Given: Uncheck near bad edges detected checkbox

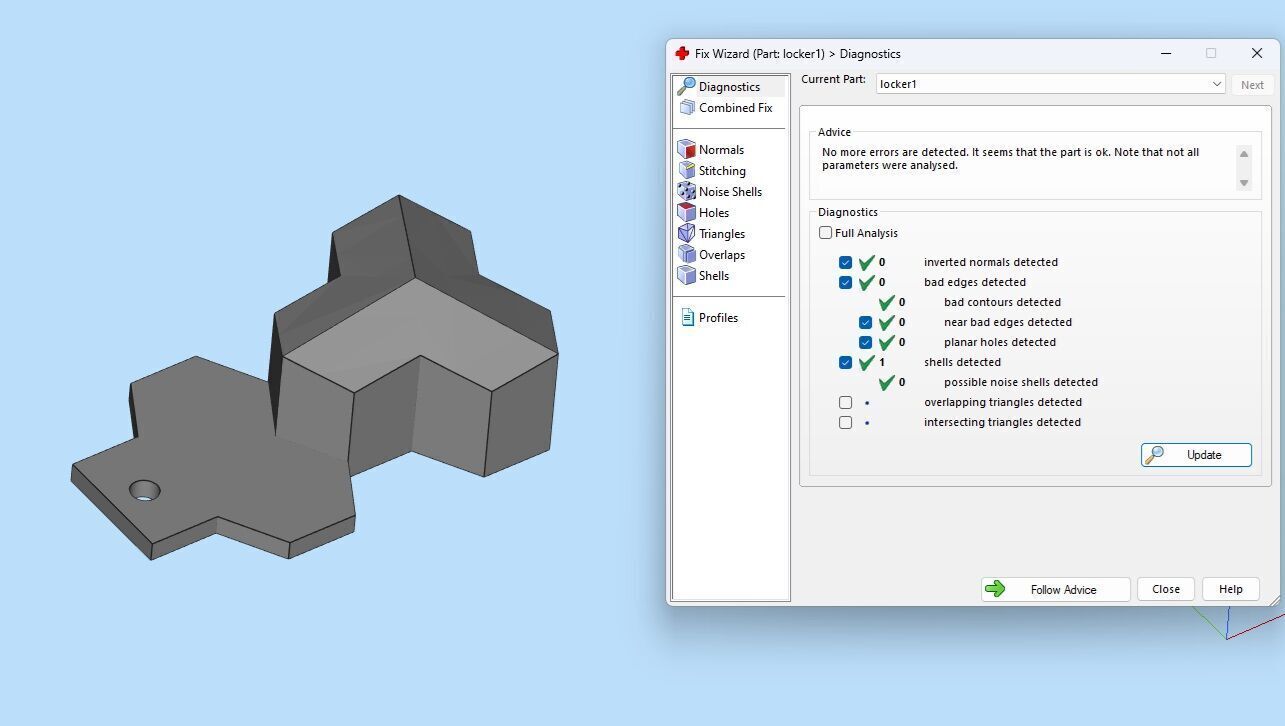Looking at the screenshot, I should click(x=865, y=322).
